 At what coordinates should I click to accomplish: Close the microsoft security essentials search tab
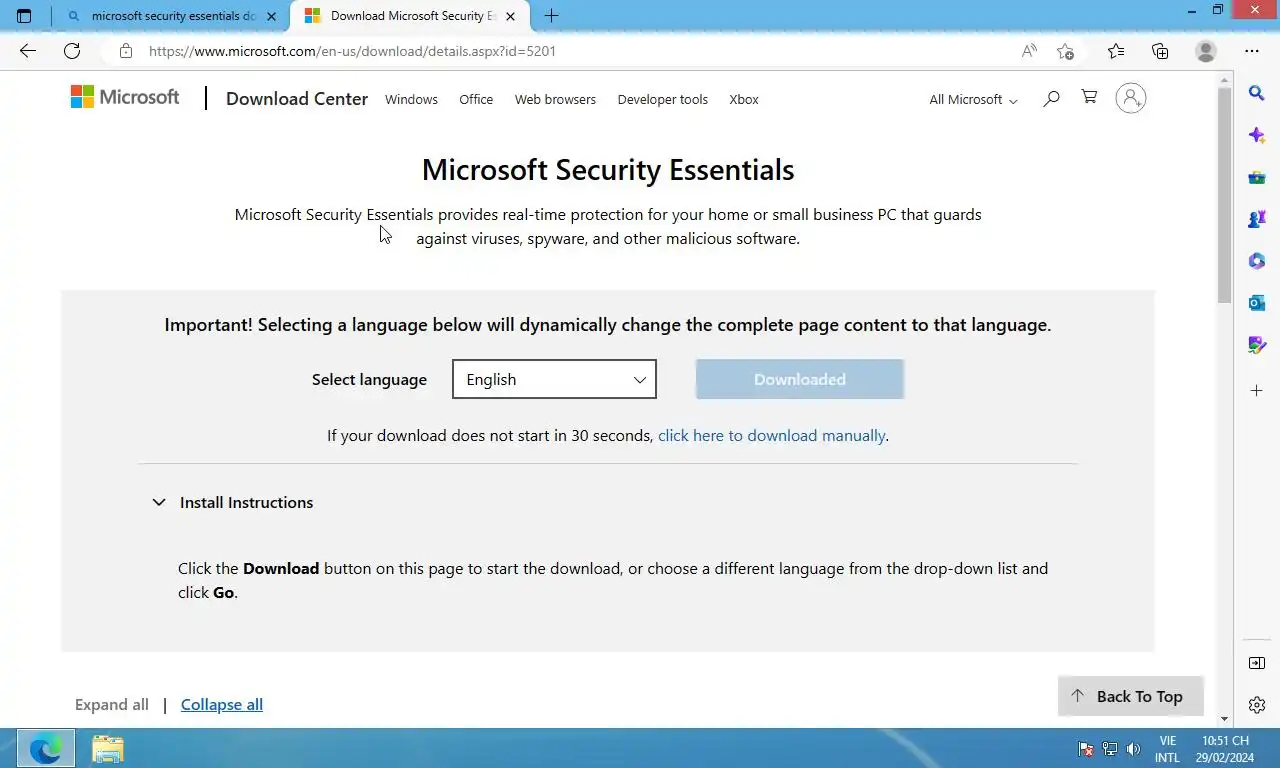271,16
